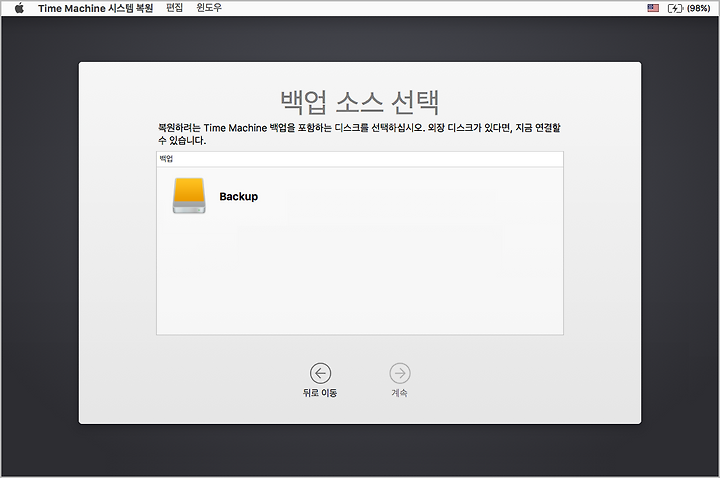Click the continue arrow circle icon
Screen dimensions: 720x478
(x=400, y=373)
